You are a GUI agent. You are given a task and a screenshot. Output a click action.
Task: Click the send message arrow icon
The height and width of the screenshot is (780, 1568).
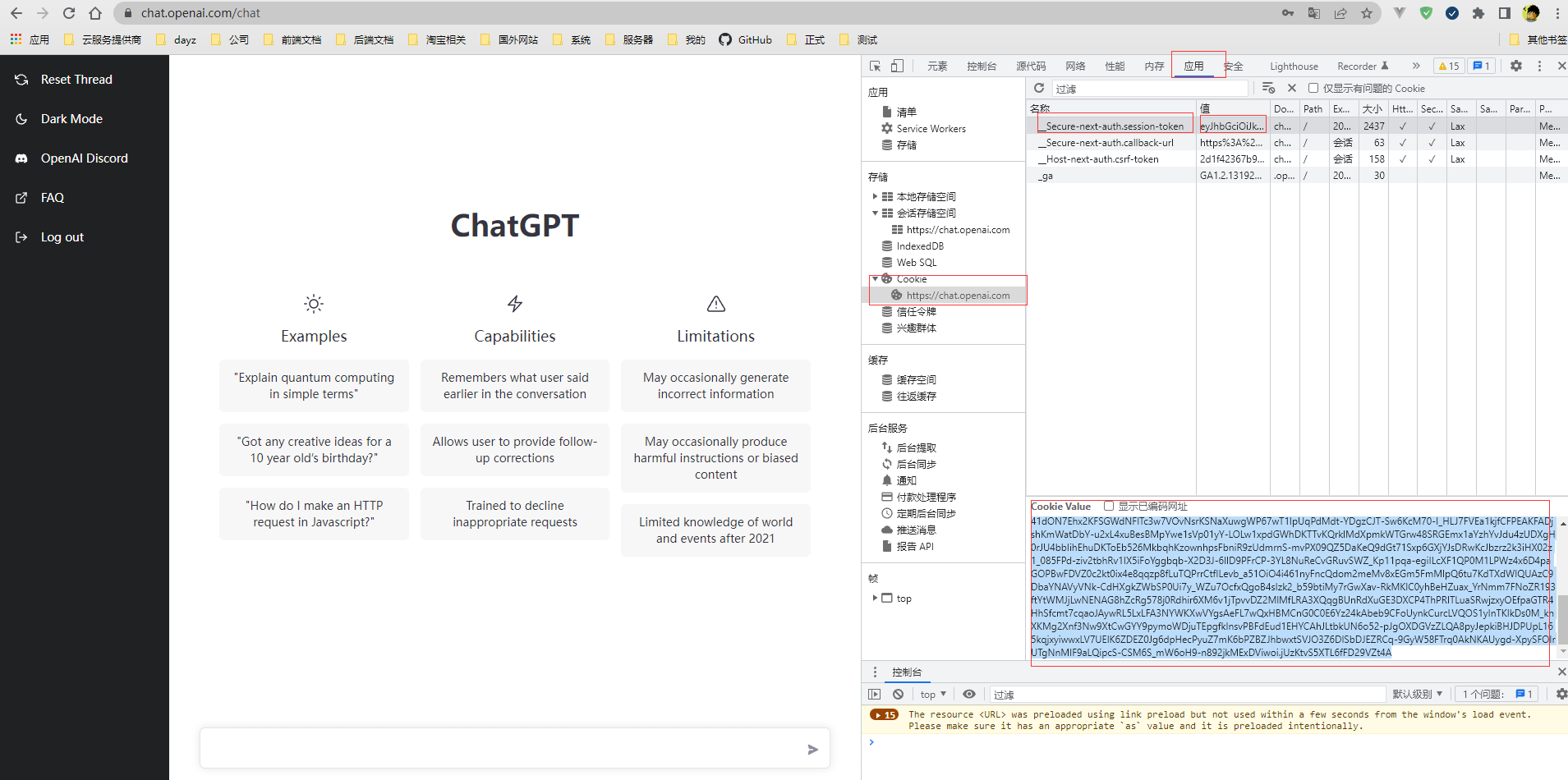(812, 749)
